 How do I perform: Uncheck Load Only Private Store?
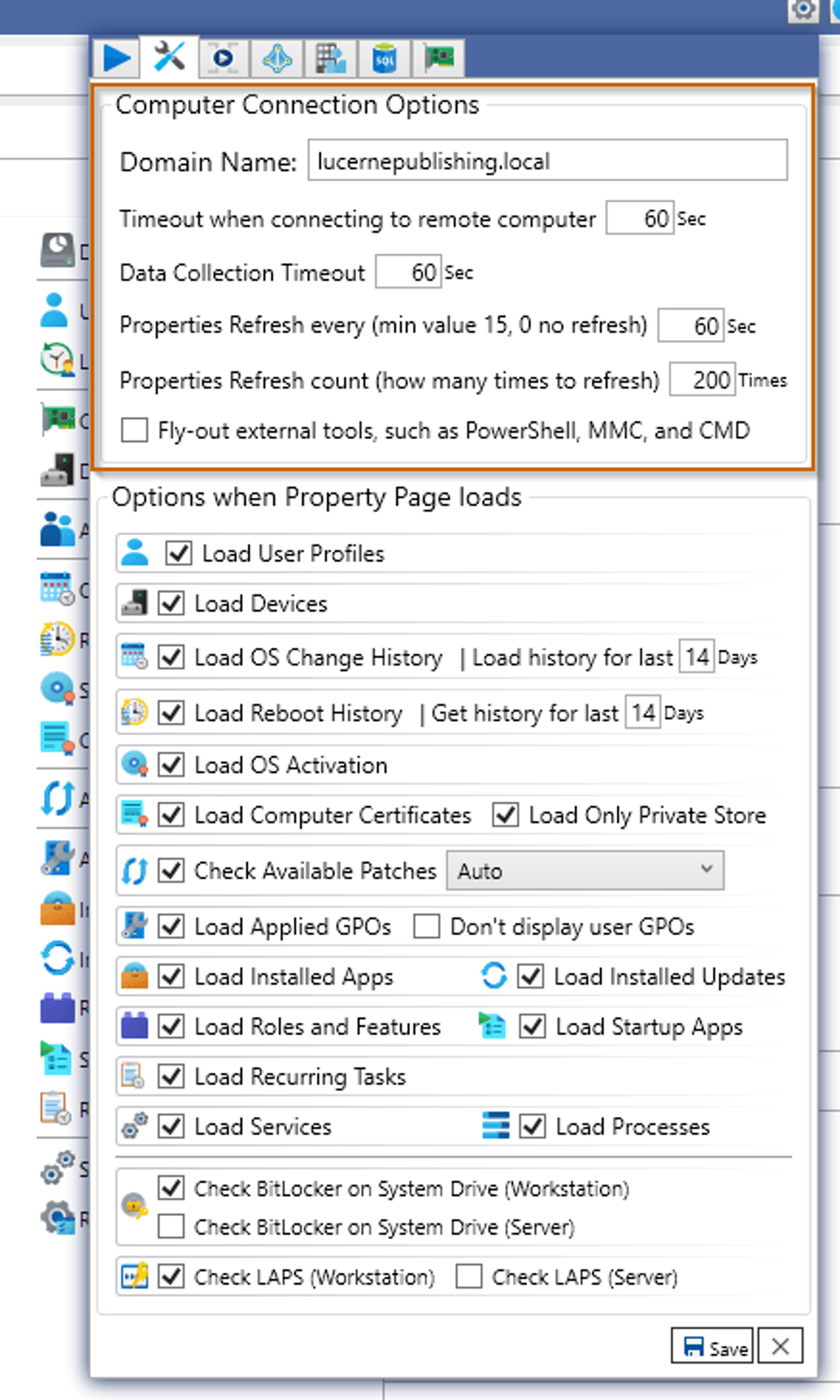(x=506, y=815)
